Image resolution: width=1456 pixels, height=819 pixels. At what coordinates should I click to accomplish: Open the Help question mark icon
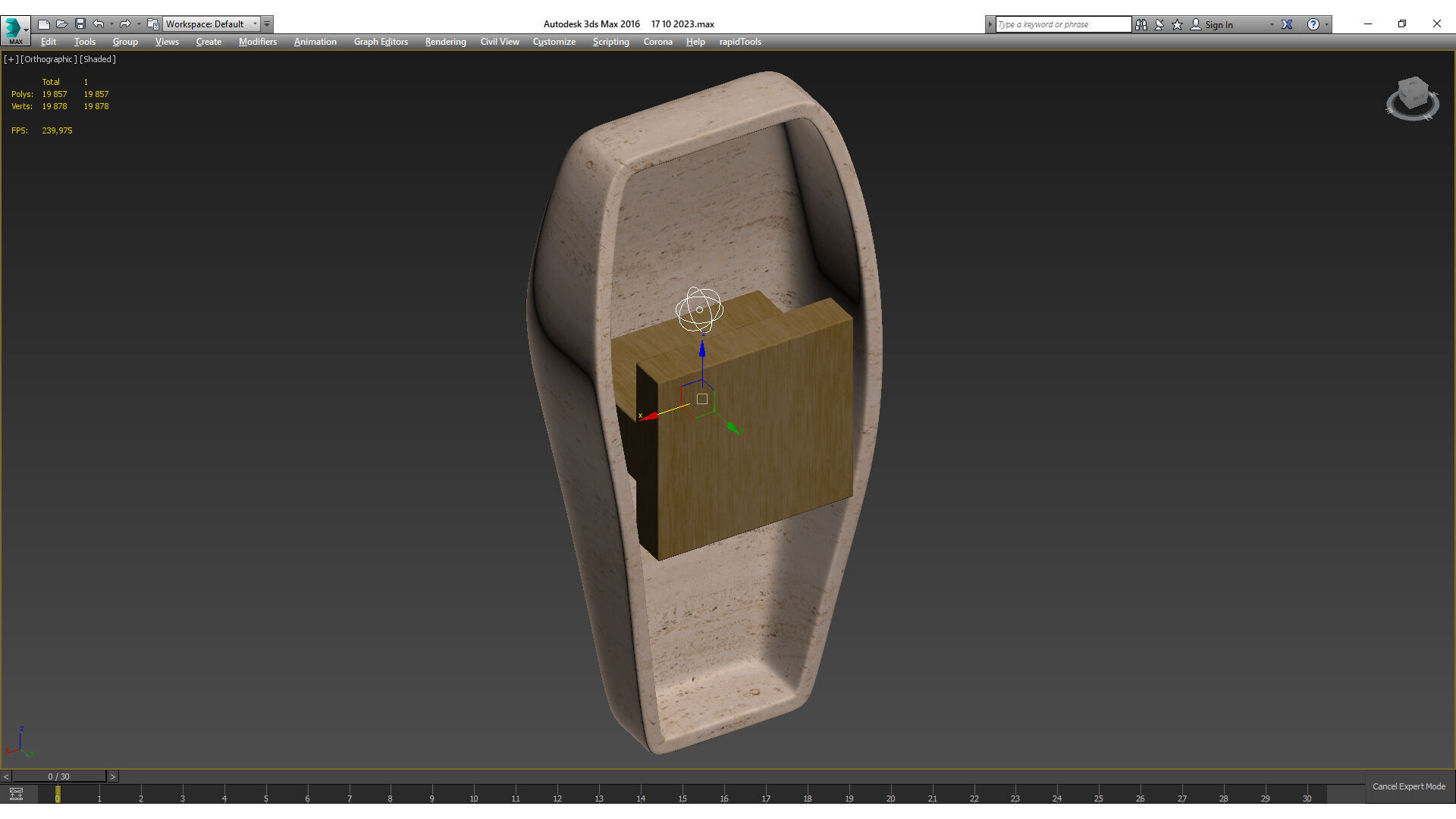(x=1313, y=24)
